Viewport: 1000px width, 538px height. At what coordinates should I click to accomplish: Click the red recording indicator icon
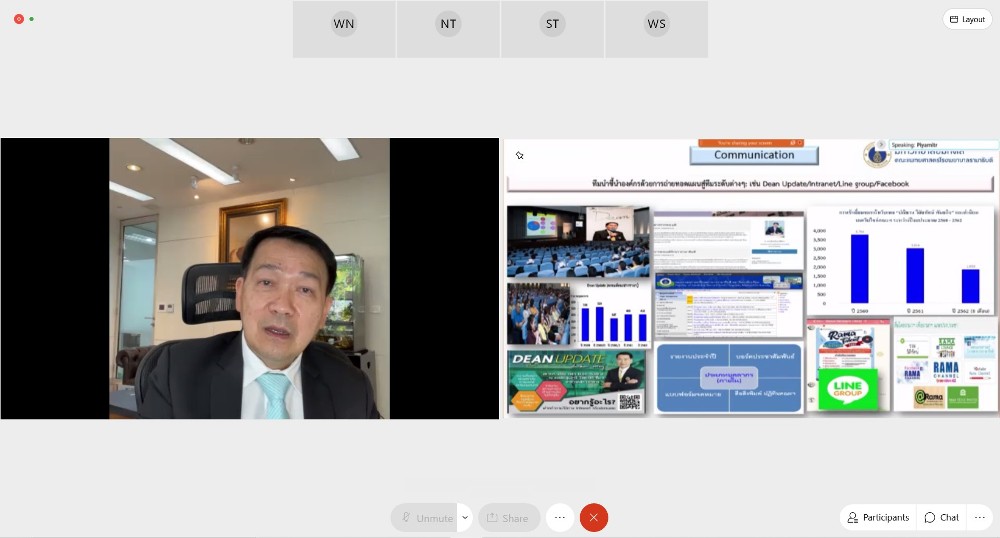pos(19,19)
